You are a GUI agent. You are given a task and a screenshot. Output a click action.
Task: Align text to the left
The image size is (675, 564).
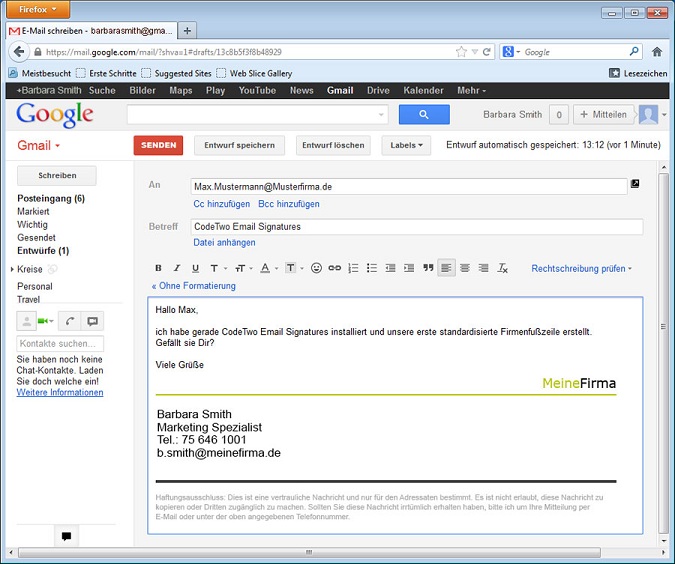[x=446, y=268]
